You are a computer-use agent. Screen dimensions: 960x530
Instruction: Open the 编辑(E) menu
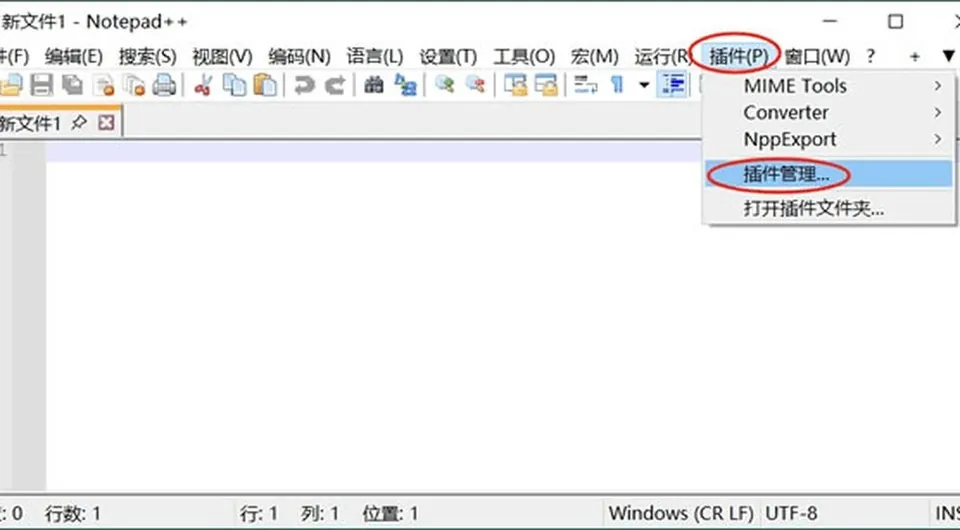73,57
